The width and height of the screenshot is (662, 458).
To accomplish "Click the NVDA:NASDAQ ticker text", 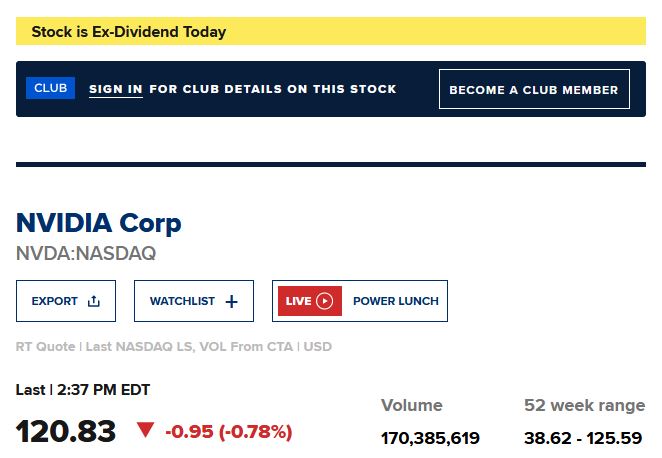I will tap(86, 253).
